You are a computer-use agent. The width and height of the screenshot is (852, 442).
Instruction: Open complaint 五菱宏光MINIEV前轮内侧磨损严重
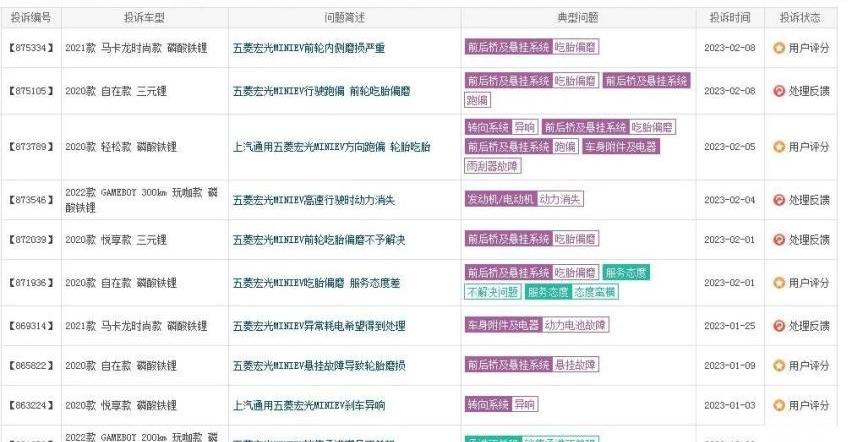(309, 48)
